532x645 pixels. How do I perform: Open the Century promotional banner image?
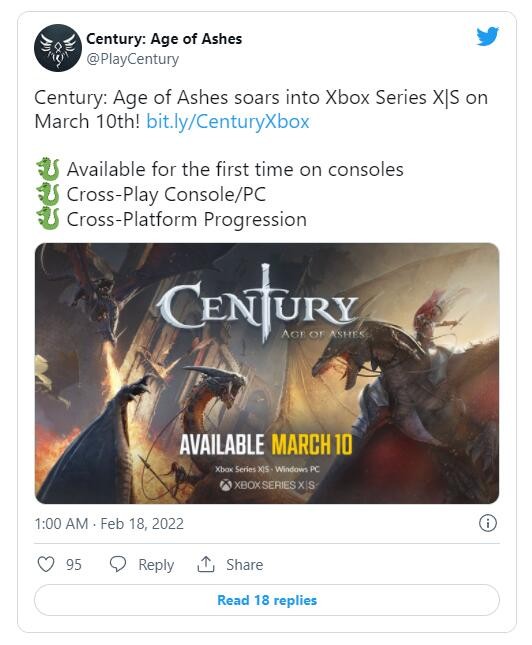pos(267,373)
